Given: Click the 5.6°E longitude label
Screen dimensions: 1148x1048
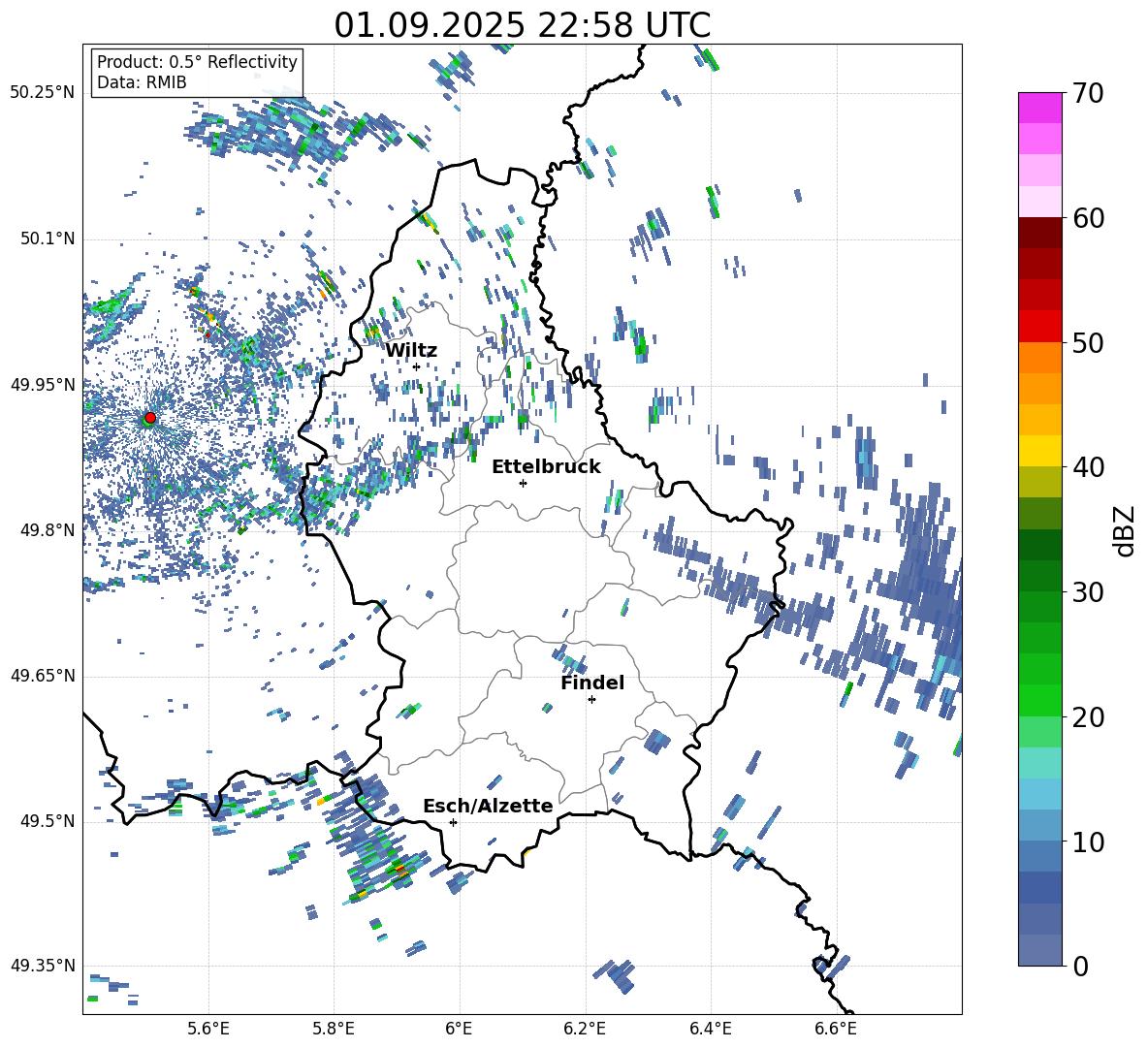Looking at the screenshot, I should pyautogui.click(x=207, y=1029).
